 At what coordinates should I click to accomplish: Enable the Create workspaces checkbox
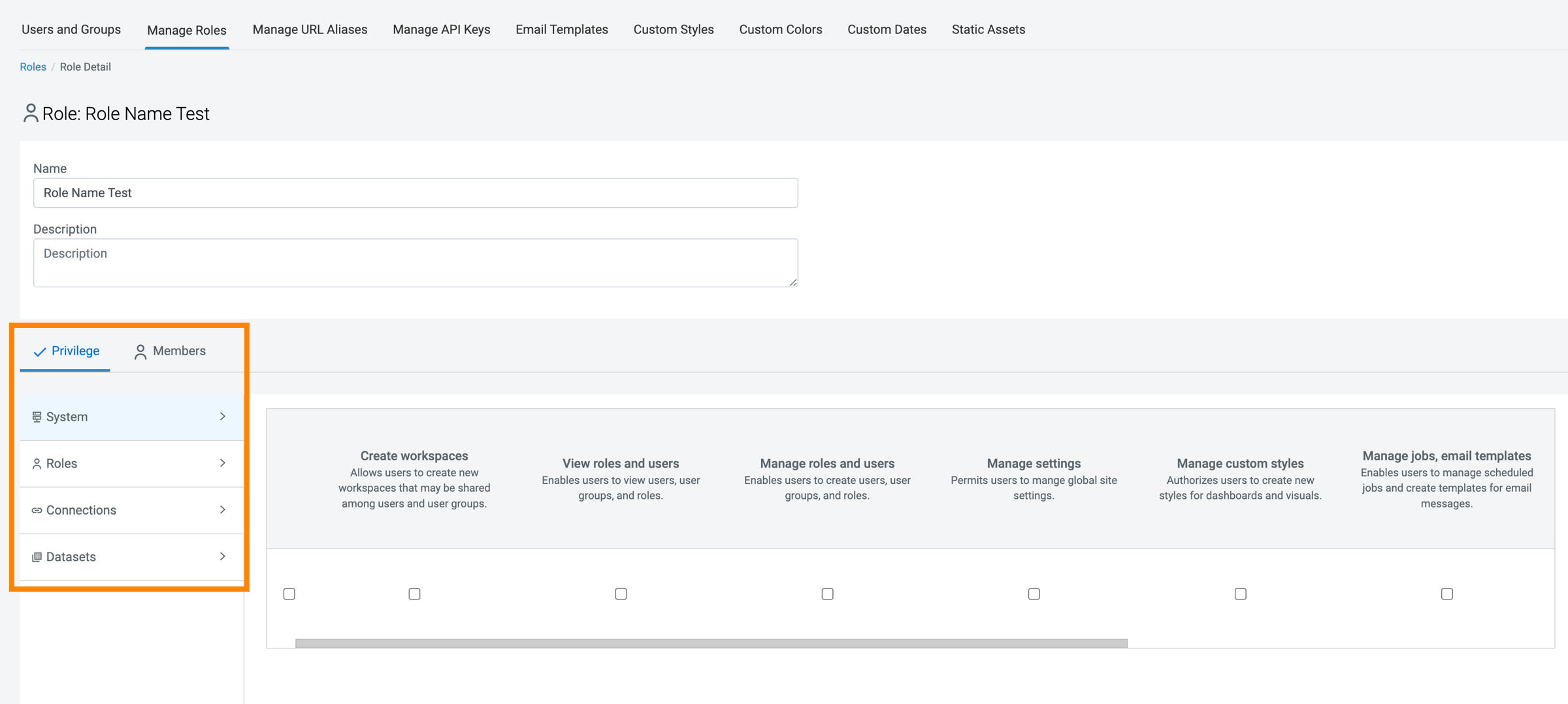tap(414, 594)
